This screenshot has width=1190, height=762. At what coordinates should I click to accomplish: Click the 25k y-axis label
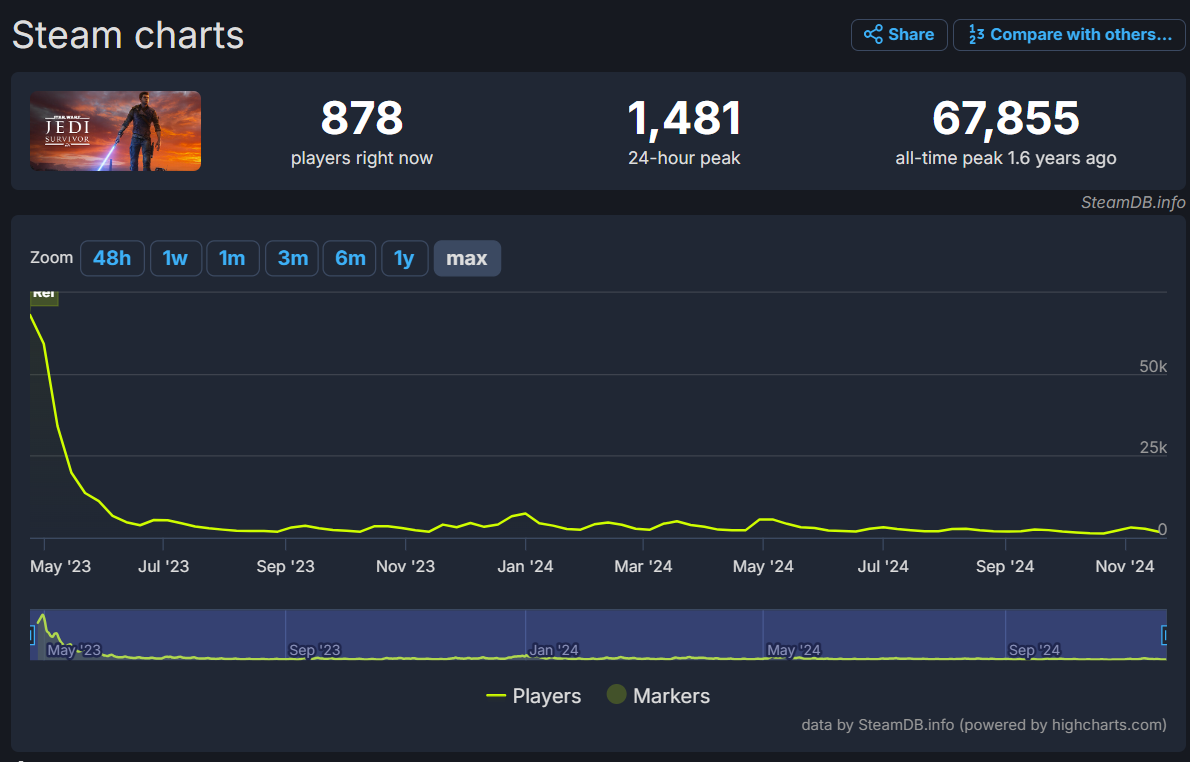tap(1153, 448)
